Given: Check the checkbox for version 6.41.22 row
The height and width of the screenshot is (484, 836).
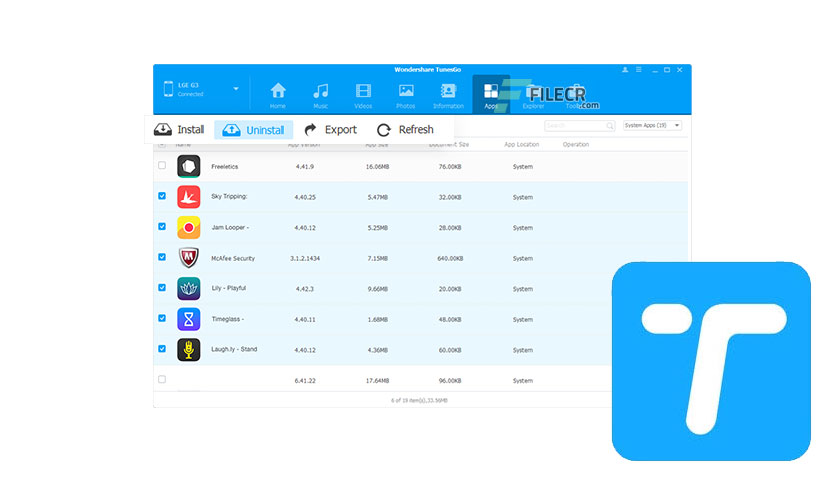Looking at the screenshot, I should click(x=162, y=380).
